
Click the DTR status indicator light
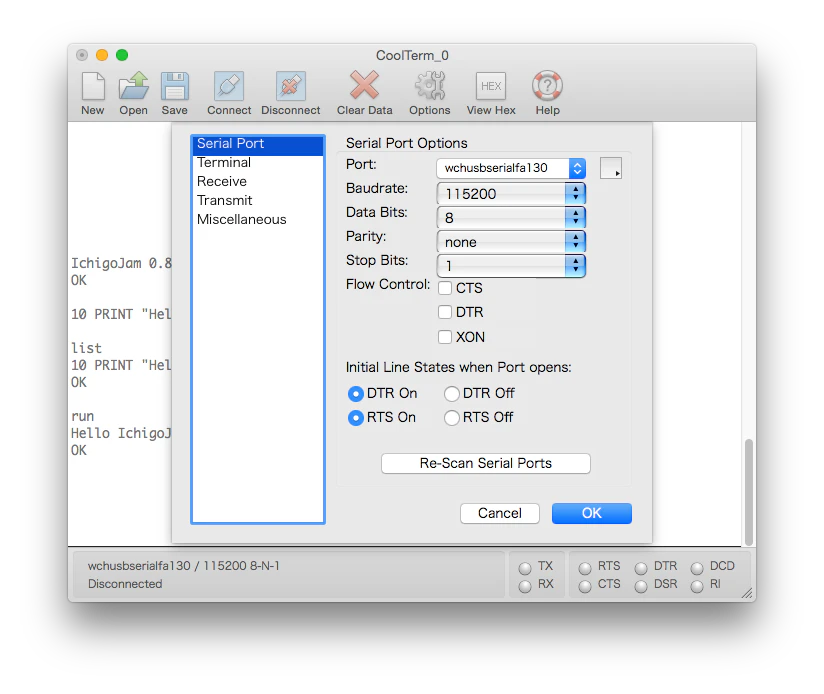pyautogui.click(x=641, y=568)
